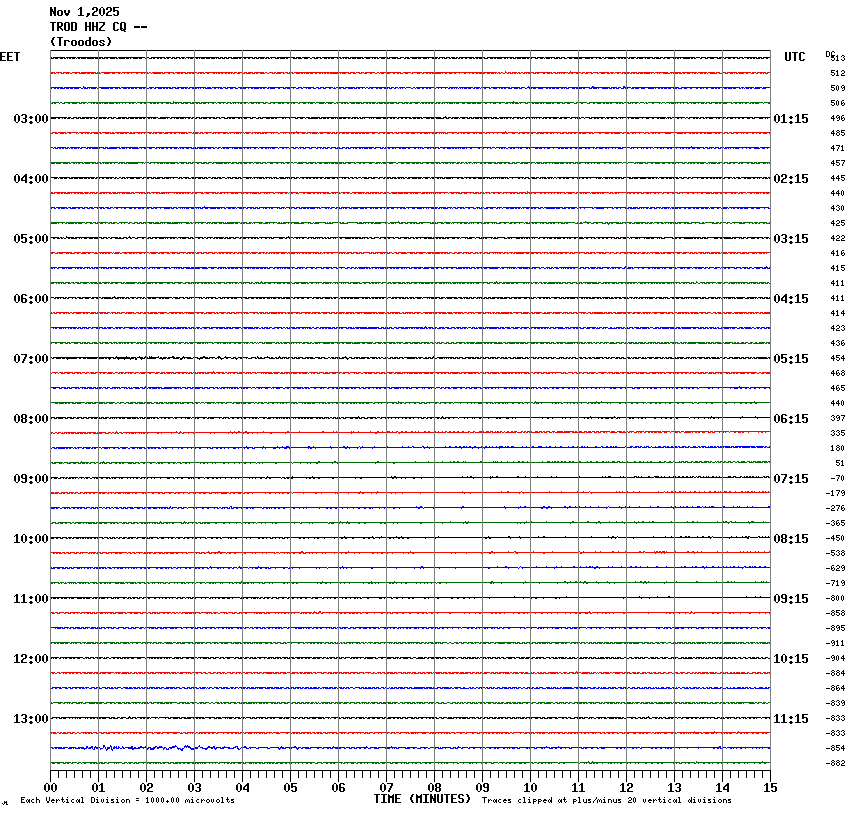Select the 03:00 EET time label
Image resolution: width=850 pixels, height=814 pixels.
coord(30,119)
